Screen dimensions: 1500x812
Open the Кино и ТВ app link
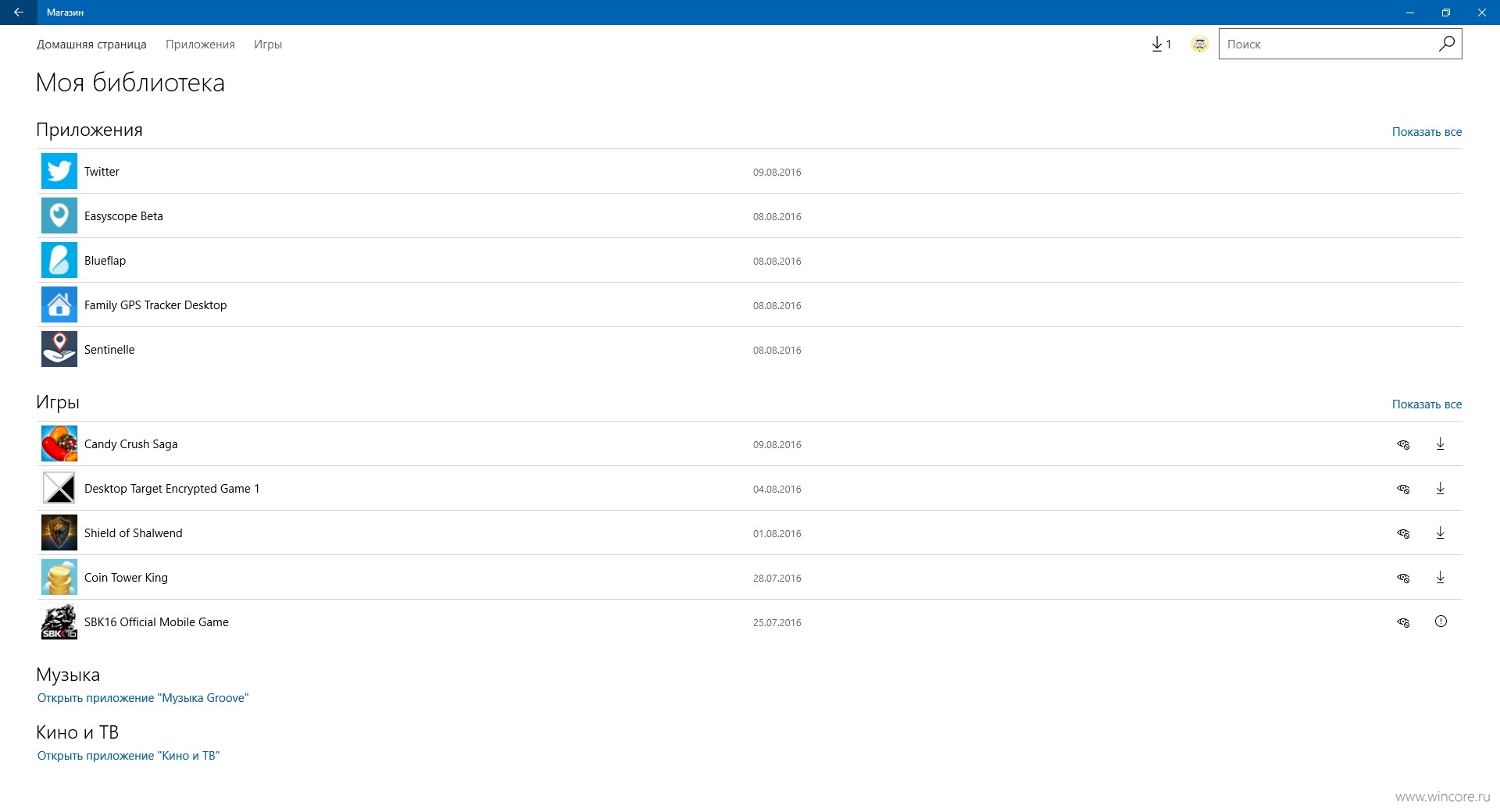coord(129,756)
